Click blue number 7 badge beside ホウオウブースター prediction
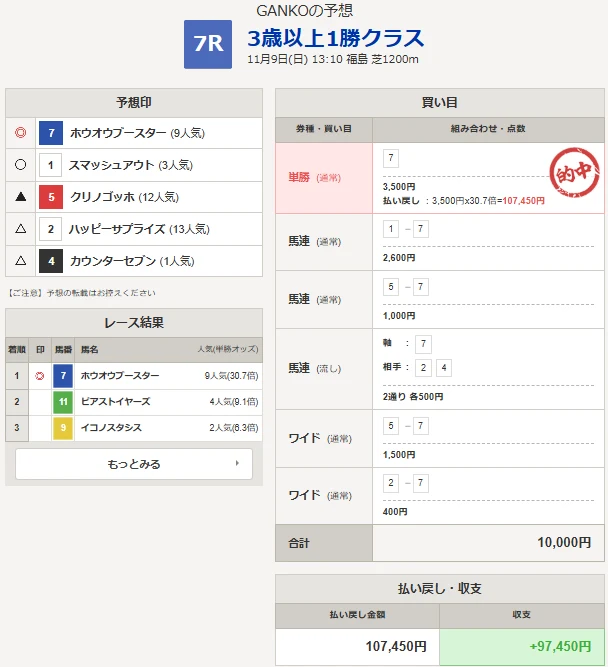608x667 pixels. click(x=51, y=133)
